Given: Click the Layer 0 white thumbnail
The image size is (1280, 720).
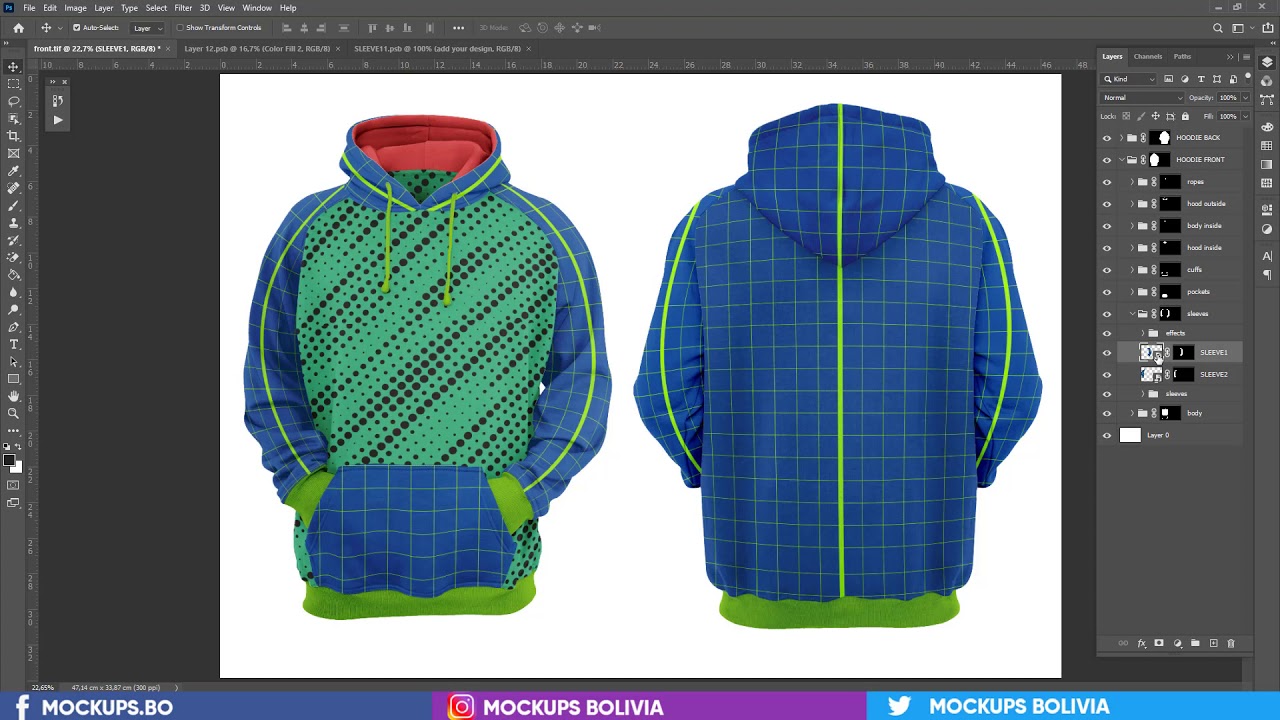Looking at the screenshot, I should (x=1130, y=436).
